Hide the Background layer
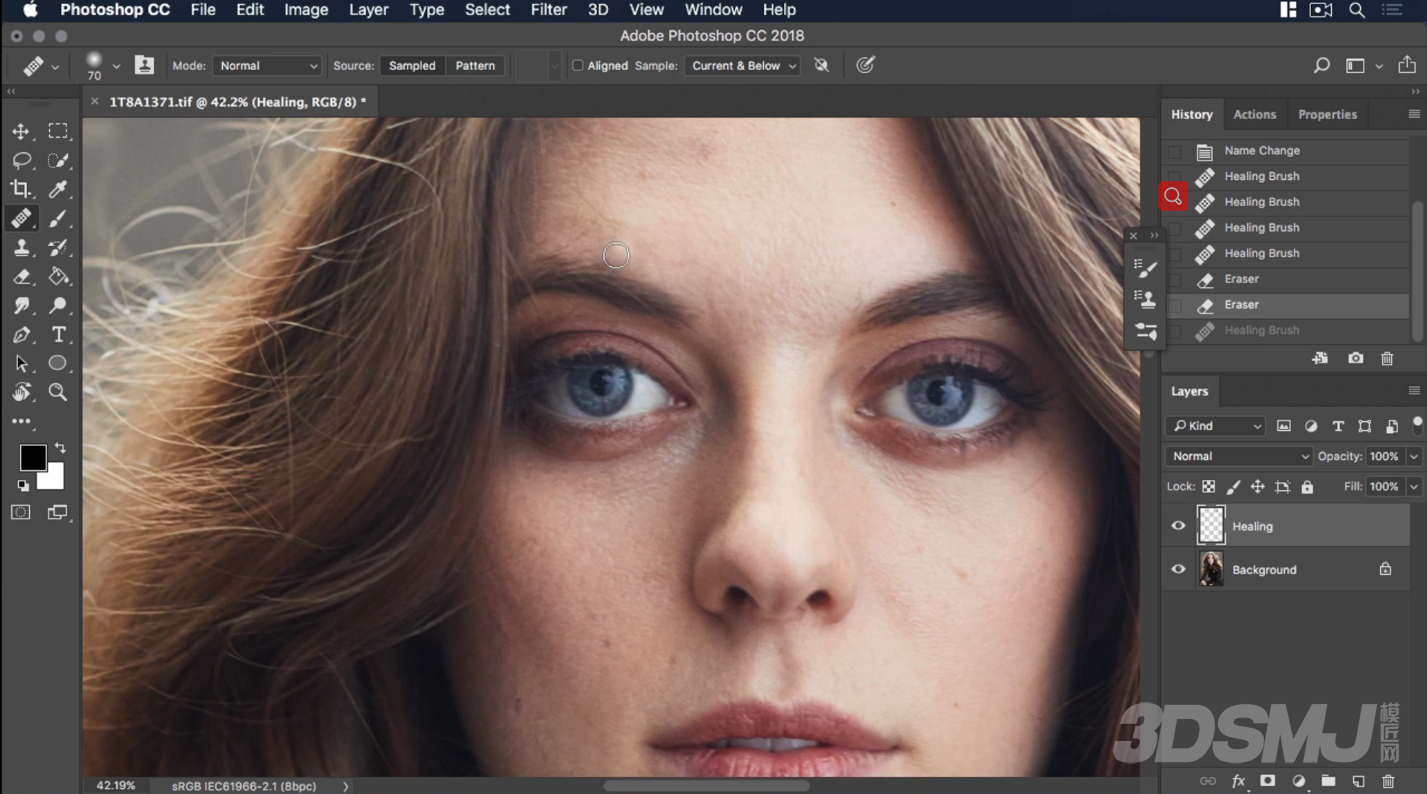The height and width of the screenshot is (794, 1427). click(x=1178, y=570)
